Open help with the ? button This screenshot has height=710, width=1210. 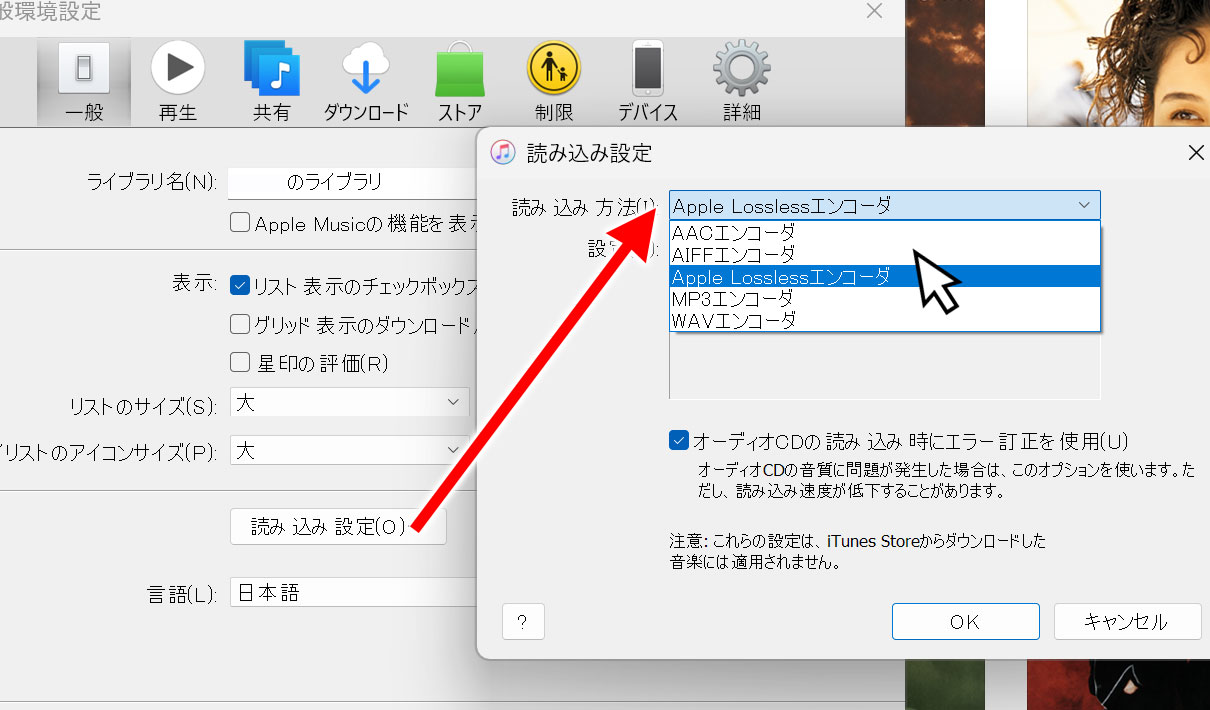523,621
